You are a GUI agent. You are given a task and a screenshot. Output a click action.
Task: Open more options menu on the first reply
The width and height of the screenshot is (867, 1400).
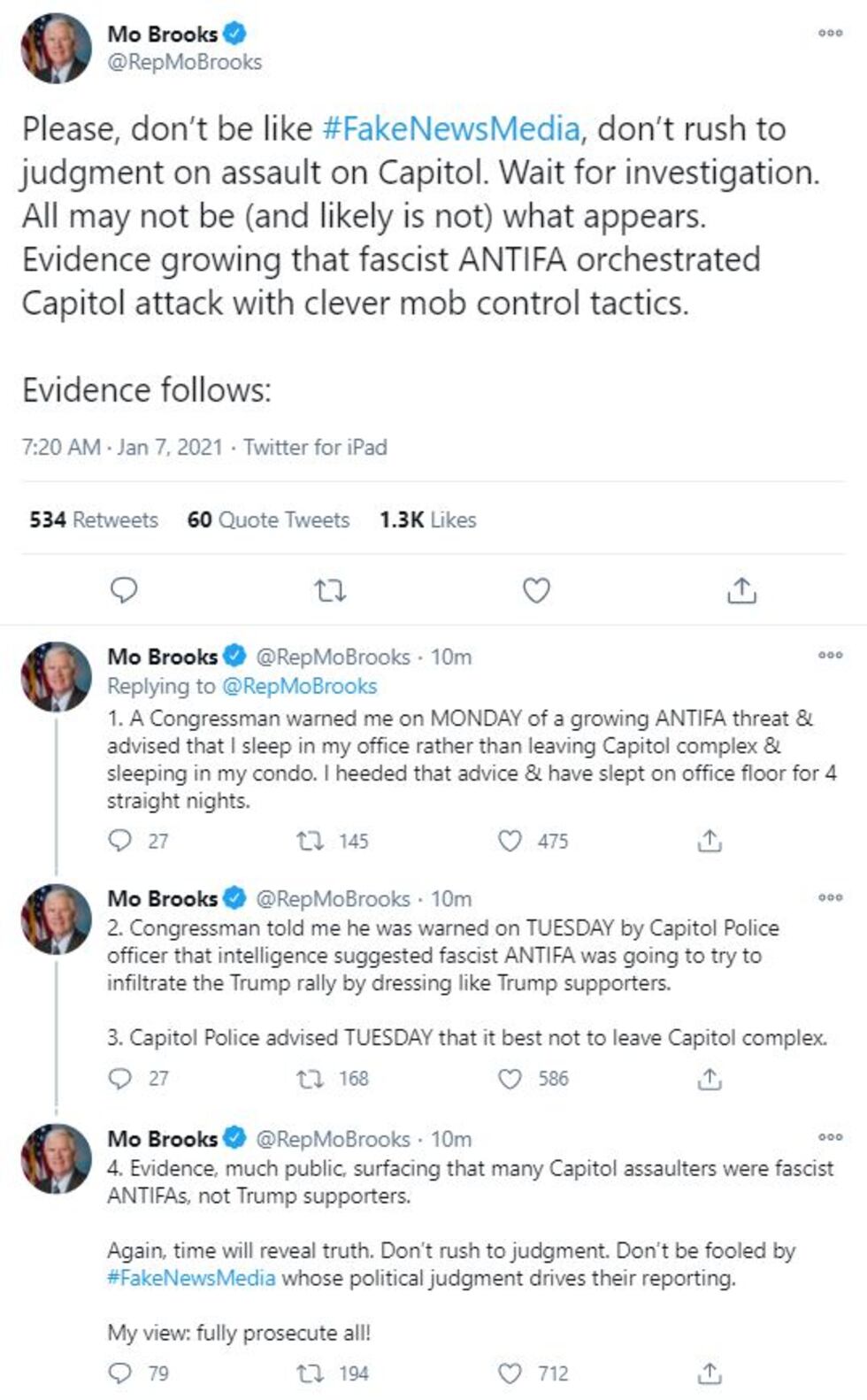830,656
